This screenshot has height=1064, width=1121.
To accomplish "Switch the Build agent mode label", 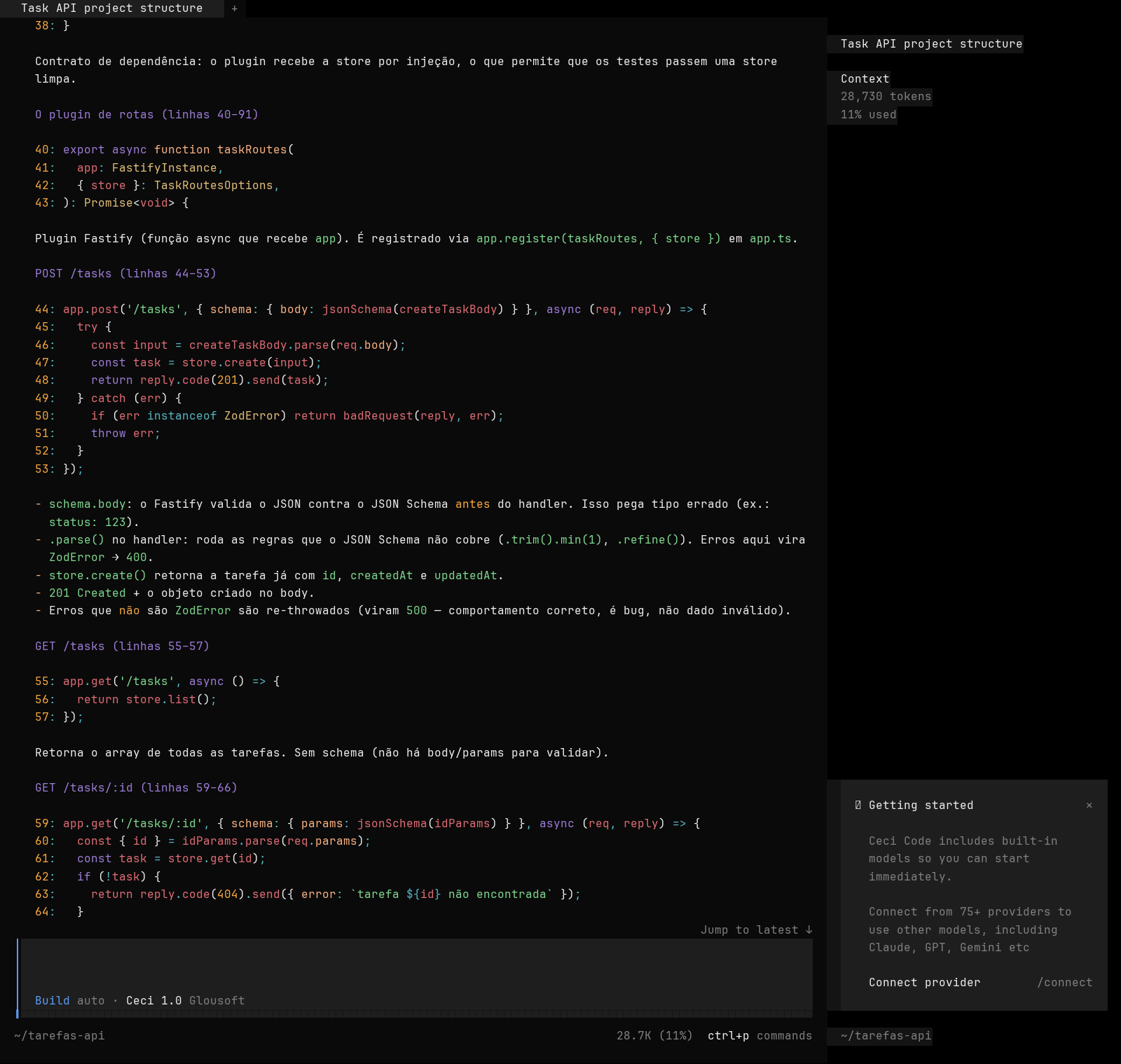I will pyautogui.click(x=53, y=1001).
